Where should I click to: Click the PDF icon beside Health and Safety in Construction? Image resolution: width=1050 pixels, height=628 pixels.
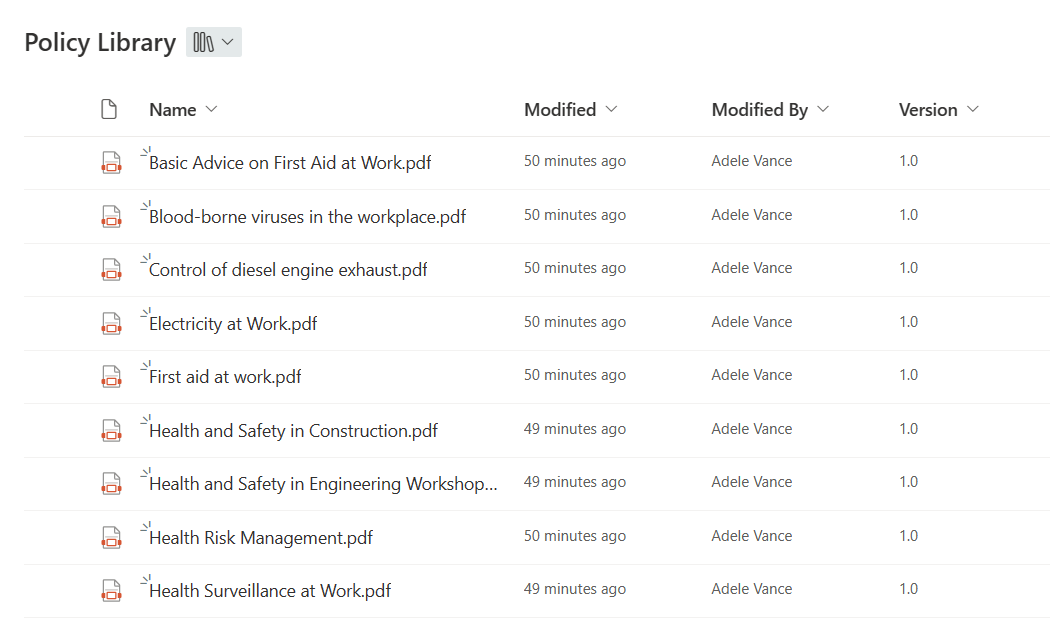111,429
